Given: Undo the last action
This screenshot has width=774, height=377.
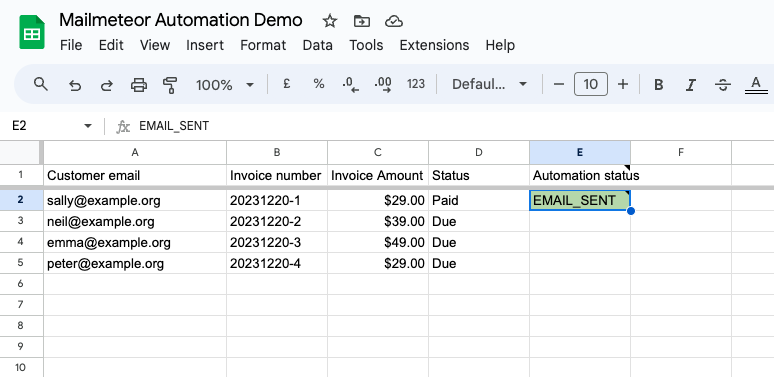Looking at the screenshot, I should 75,85.
